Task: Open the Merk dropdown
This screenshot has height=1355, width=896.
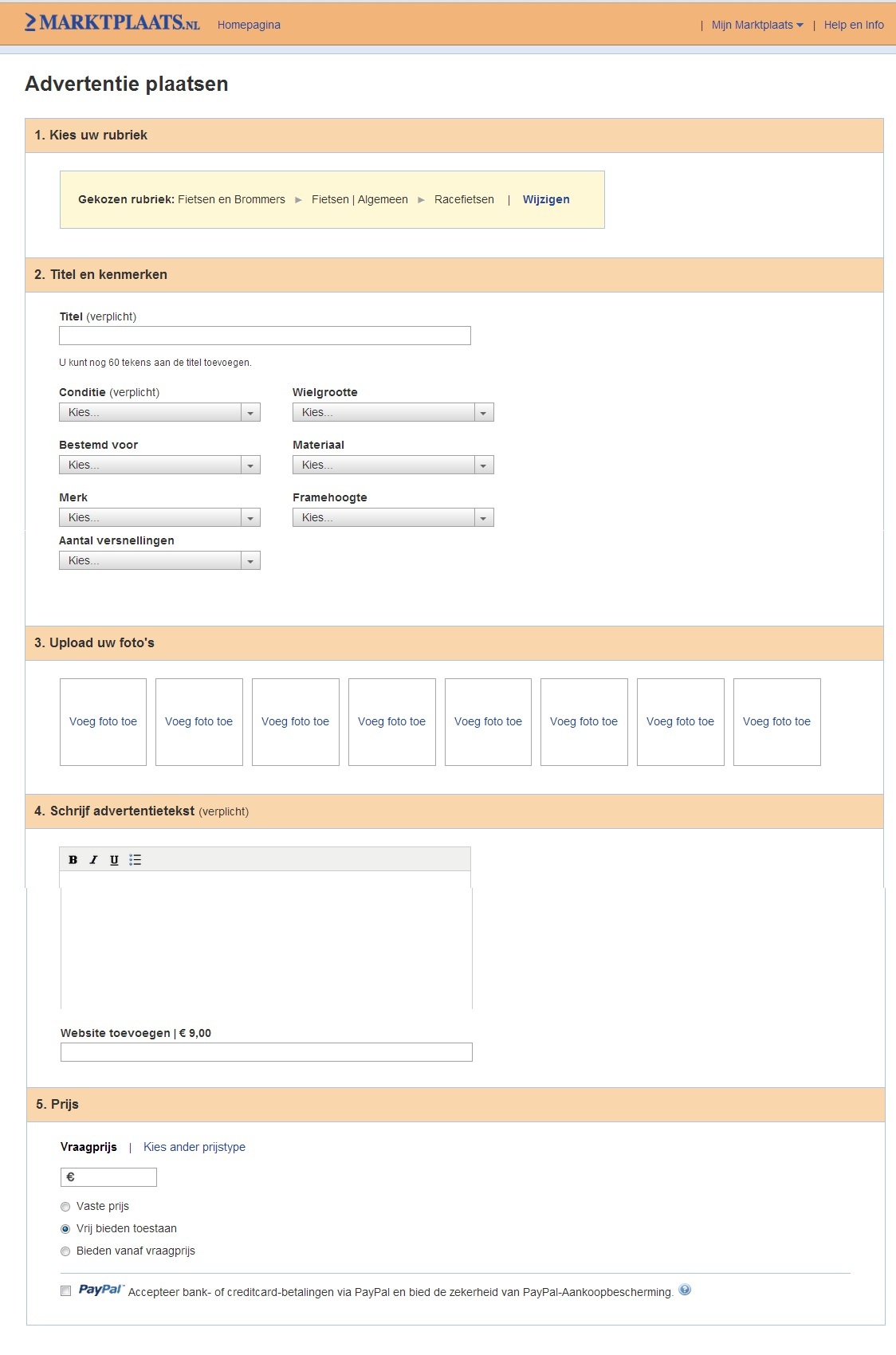Action: pos(159,517)
